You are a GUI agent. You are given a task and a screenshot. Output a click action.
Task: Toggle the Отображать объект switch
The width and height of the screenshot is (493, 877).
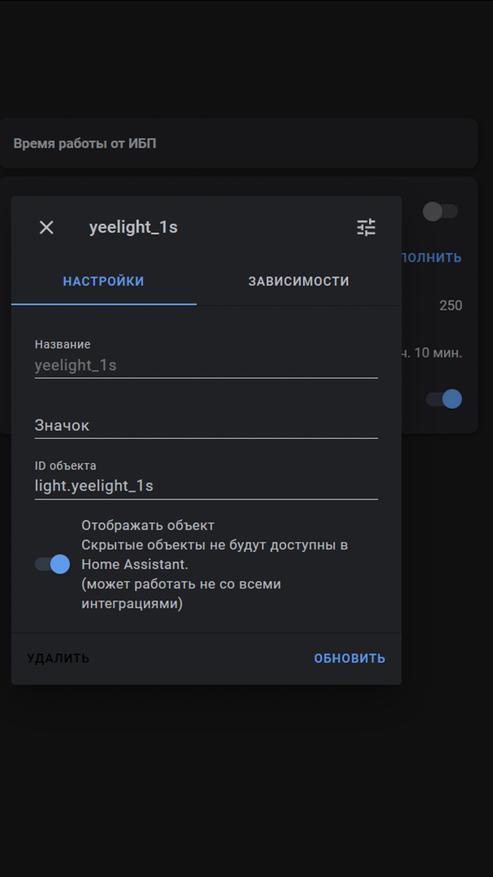click(x=53, y=564)
